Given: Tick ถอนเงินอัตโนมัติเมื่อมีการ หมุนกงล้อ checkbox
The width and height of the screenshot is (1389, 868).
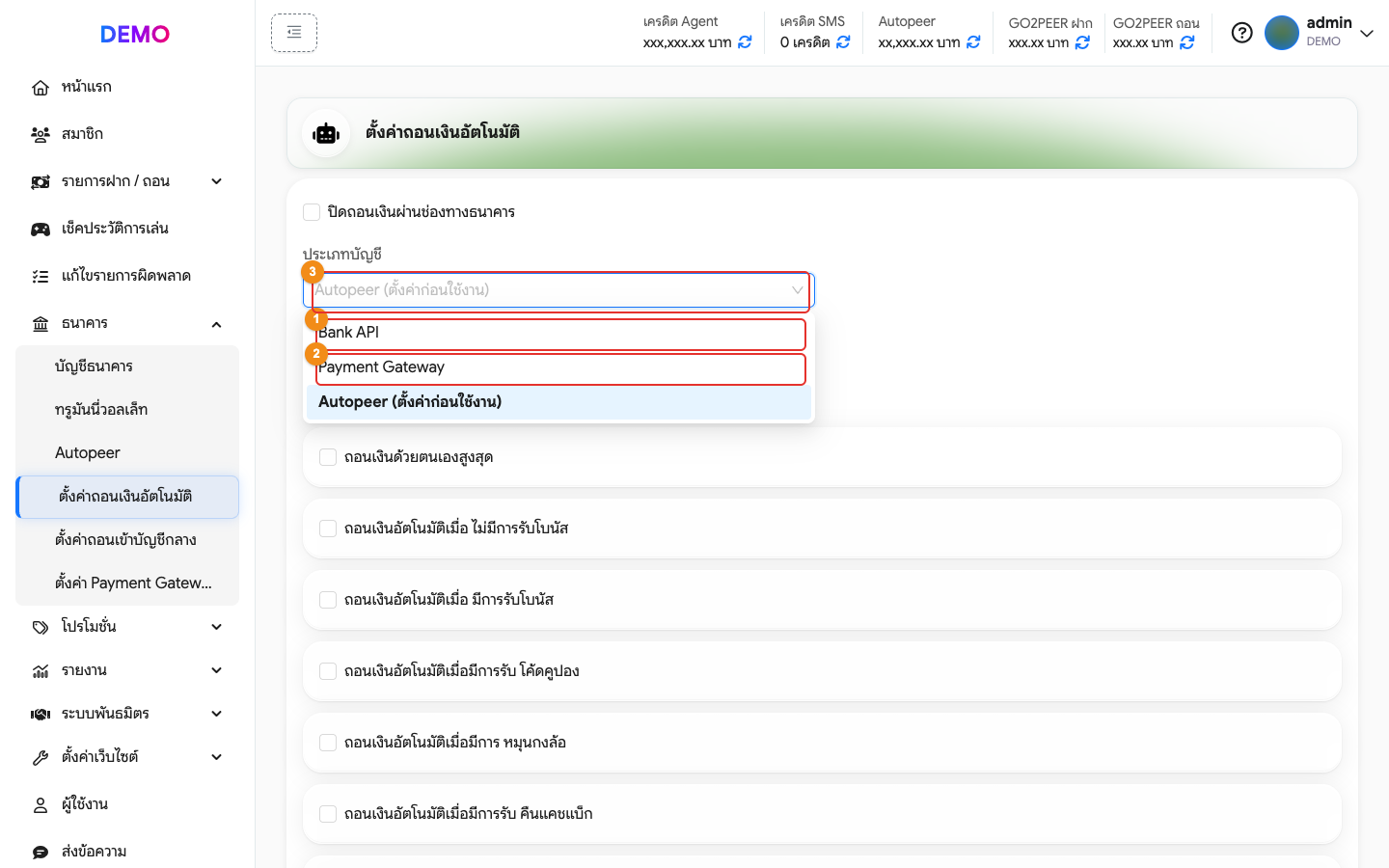Looking at the screenshot, I should click(x=328, y=743).
